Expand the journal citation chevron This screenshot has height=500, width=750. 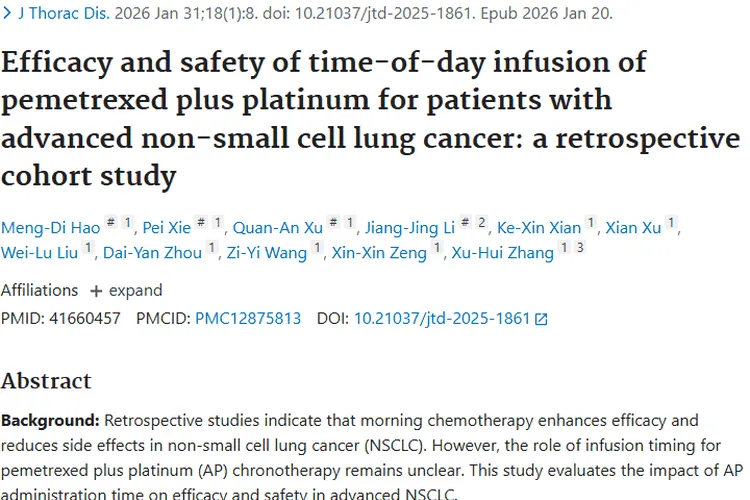8,15
